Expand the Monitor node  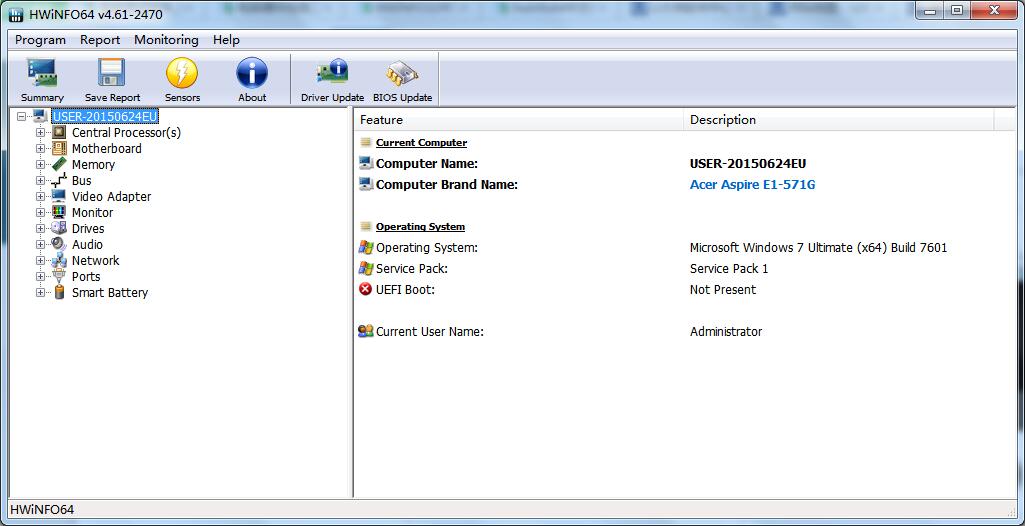coord(41,212)
